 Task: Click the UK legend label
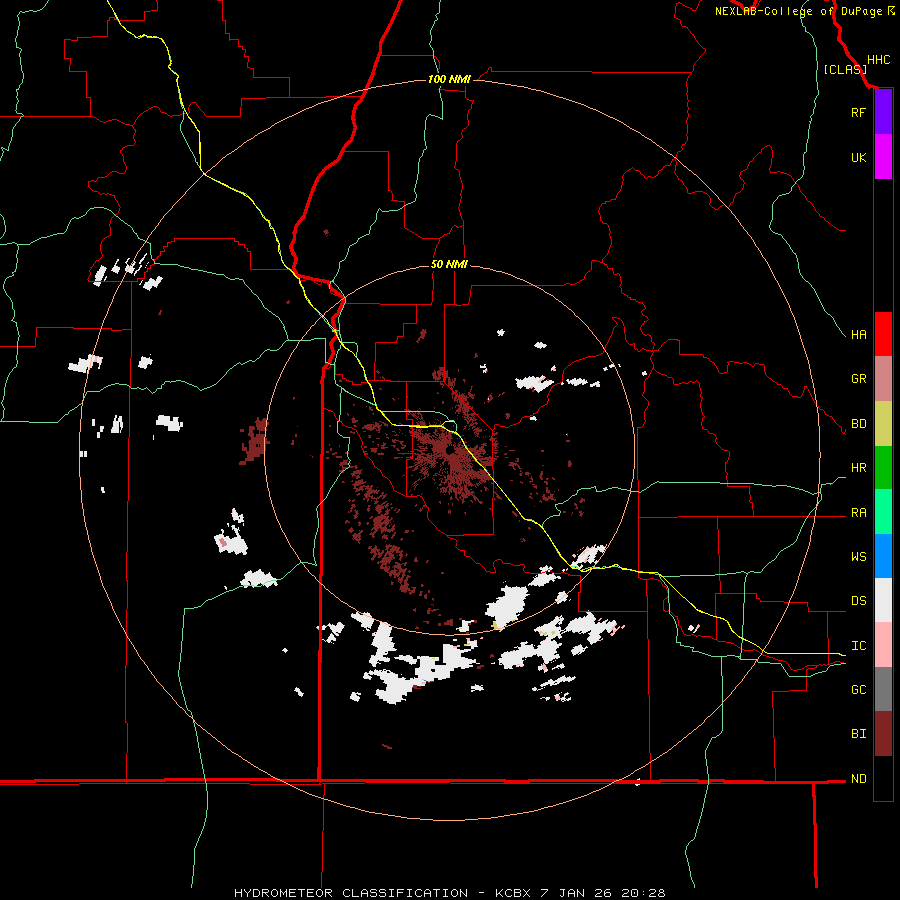[x=858, y=157]
